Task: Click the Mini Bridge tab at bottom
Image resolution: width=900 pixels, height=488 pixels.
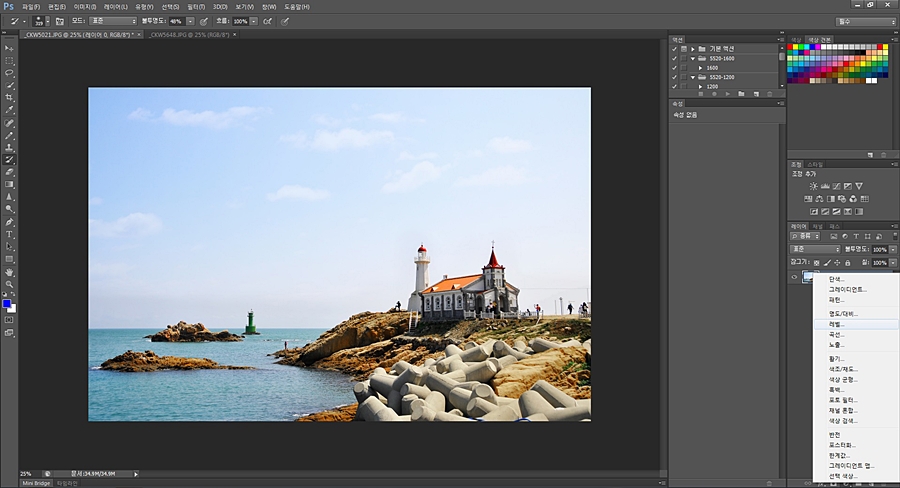Action: [36, 483]
